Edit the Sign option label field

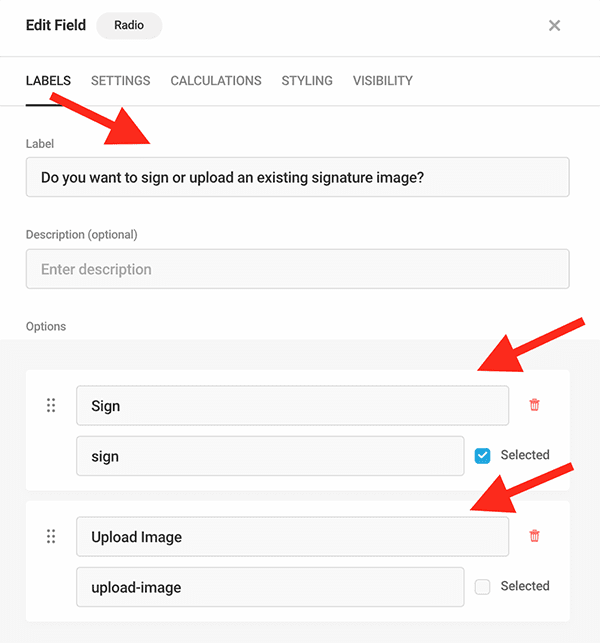point(292,406)
